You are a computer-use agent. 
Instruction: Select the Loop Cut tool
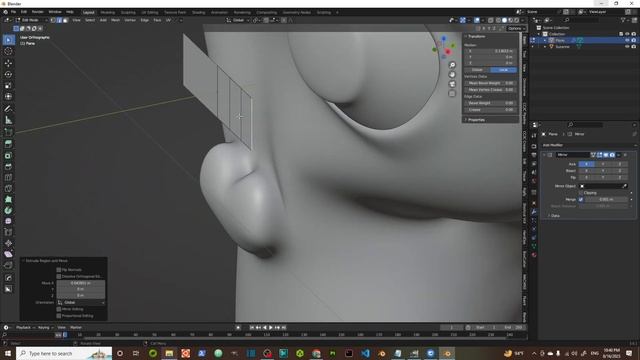pos(8,177)
